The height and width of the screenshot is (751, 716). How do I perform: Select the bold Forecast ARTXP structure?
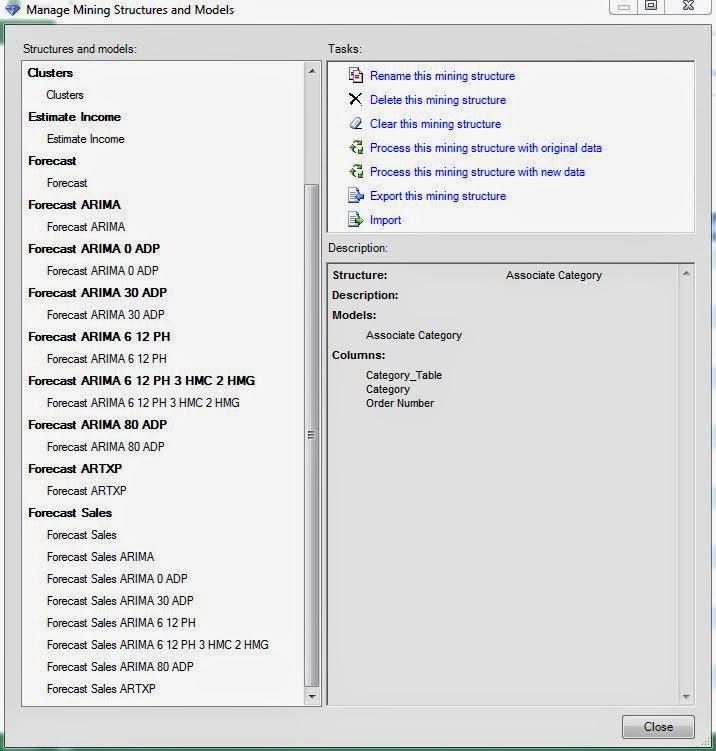pyautogui.click(x=75, y=469)
